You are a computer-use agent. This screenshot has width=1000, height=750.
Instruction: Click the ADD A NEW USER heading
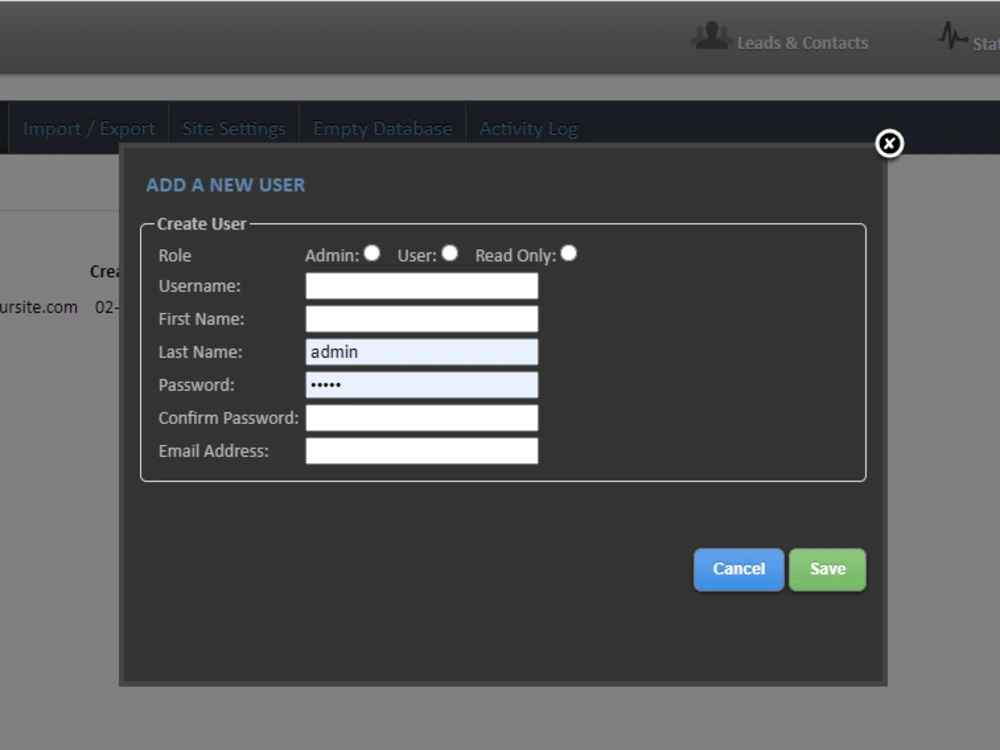pos(226,185)
